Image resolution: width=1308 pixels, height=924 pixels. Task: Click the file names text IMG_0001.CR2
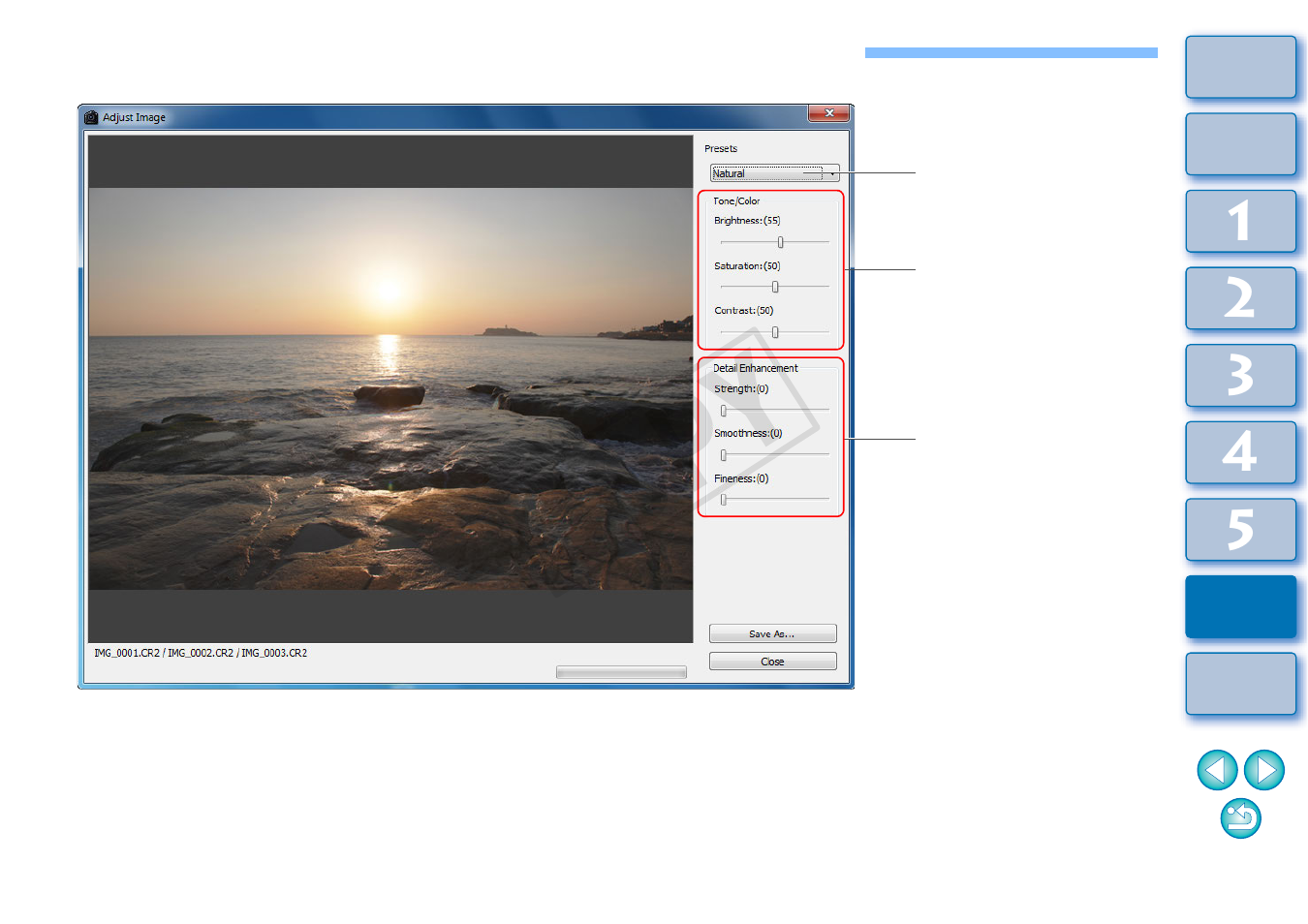[x=127, y=653]
